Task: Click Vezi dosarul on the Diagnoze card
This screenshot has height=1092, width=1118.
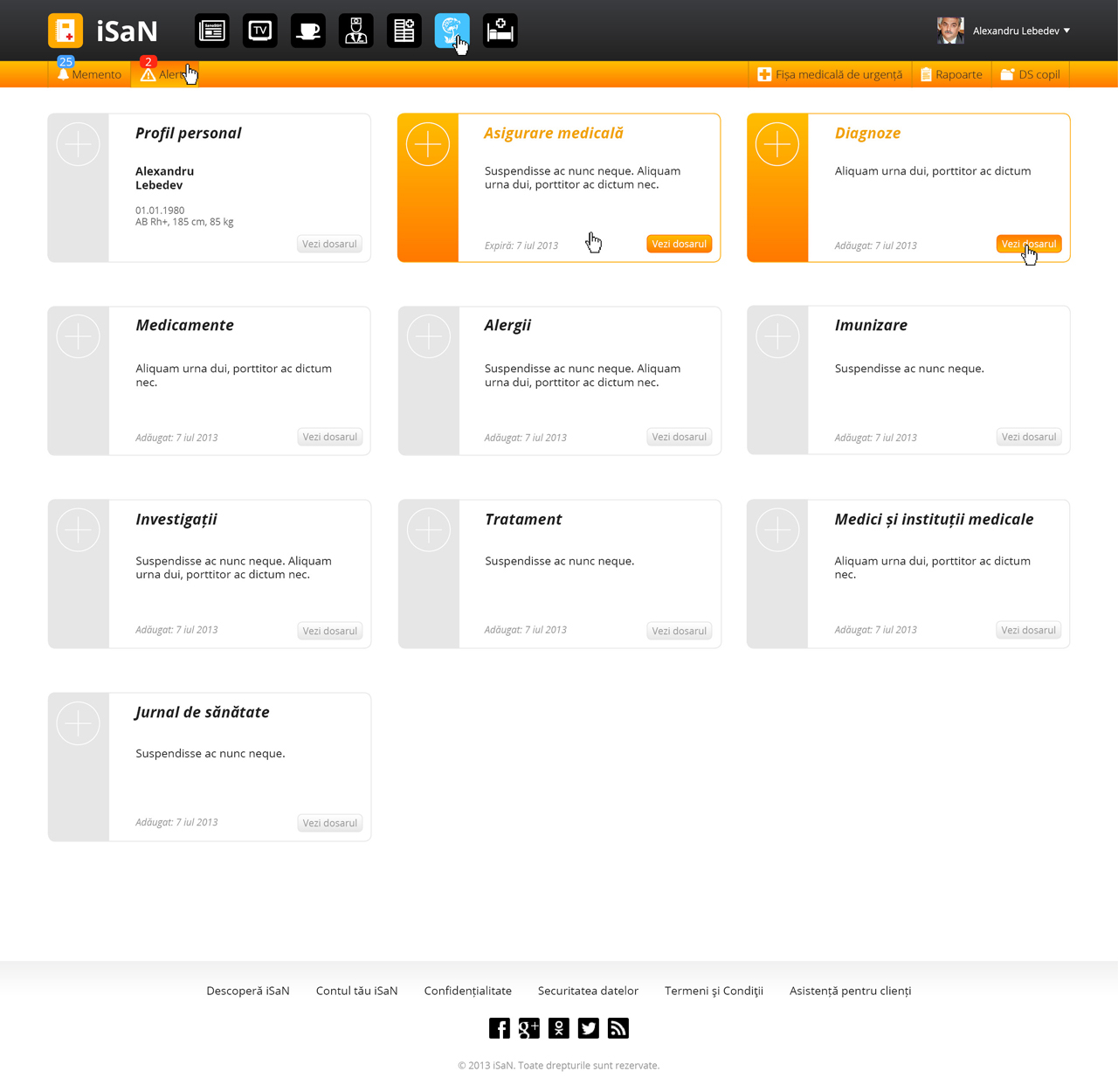Action: pyautogui.click(x=1028, y=244)
